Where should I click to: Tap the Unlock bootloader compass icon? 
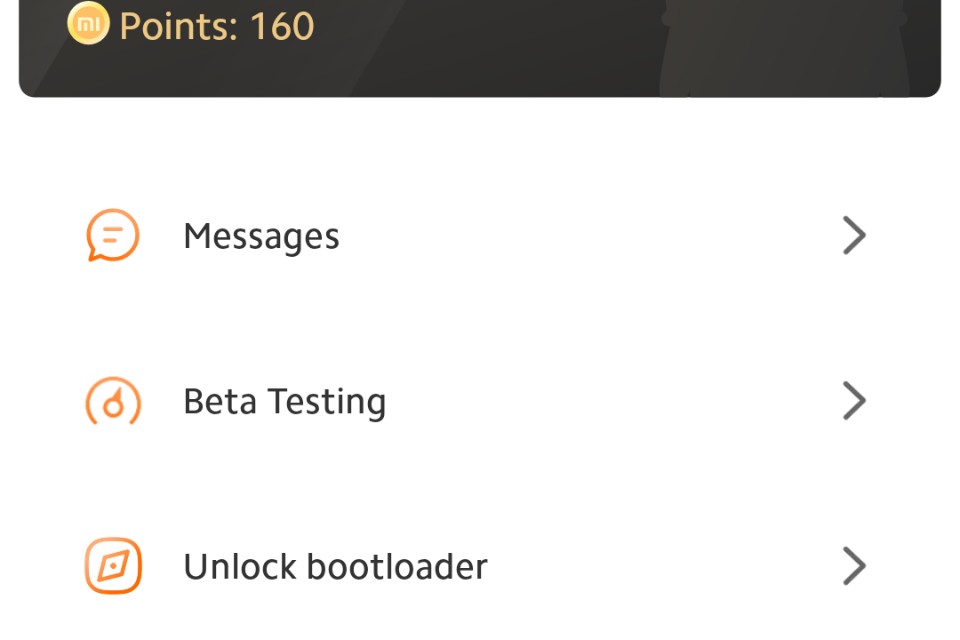coord(113,566)
